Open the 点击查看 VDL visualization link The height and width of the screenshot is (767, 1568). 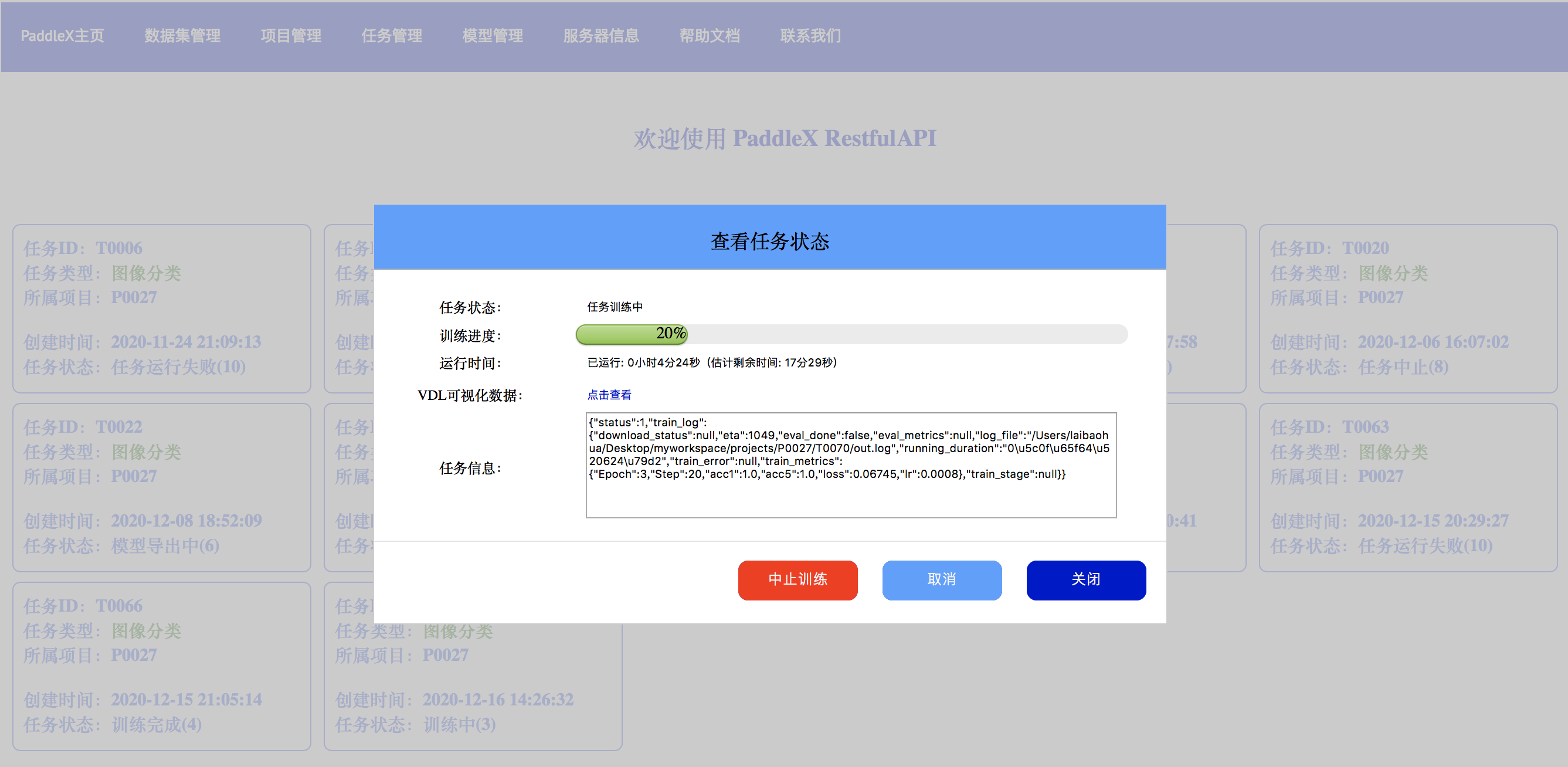point(609,395)
